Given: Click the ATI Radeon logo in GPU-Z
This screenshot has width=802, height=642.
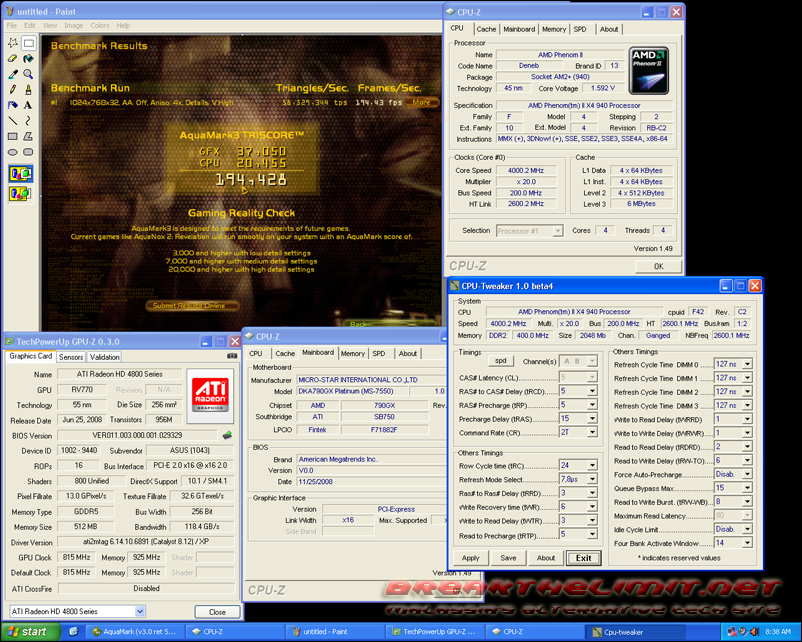Looking at the screenshot, I should (210, 395).
